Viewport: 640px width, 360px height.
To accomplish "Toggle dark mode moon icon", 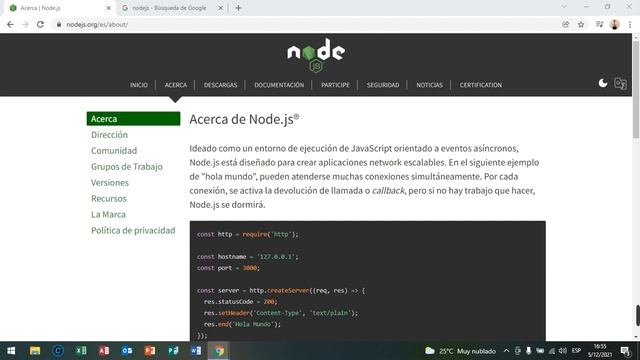I will tap(603, 84).
